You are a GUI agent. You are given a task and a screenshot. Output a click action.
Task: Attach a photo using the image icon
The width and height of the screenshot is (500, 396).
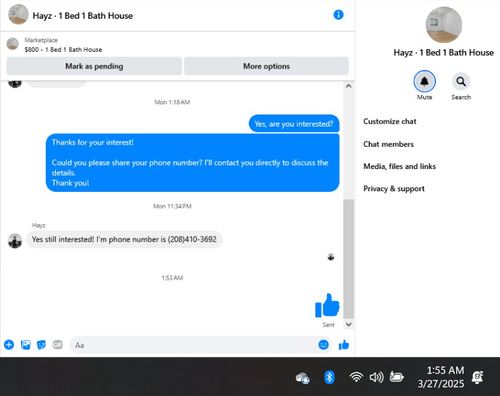[x=26, y=345]
